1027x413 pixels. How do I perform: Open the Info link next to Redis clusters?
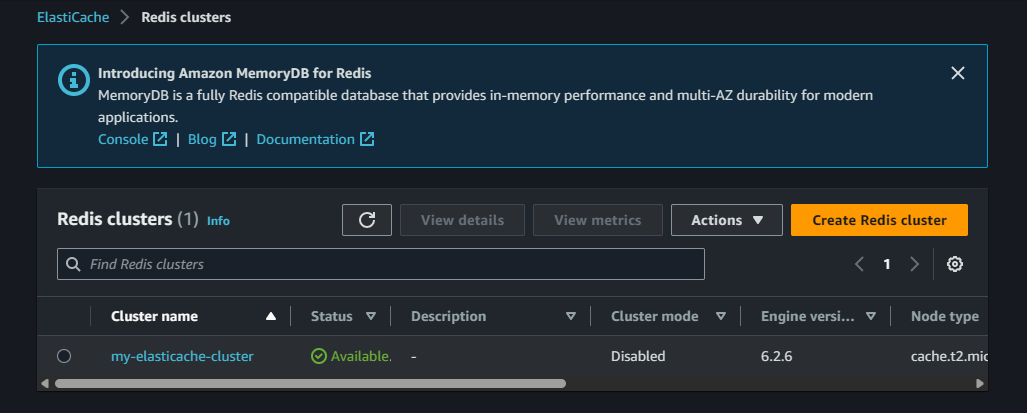pos(218,221)
